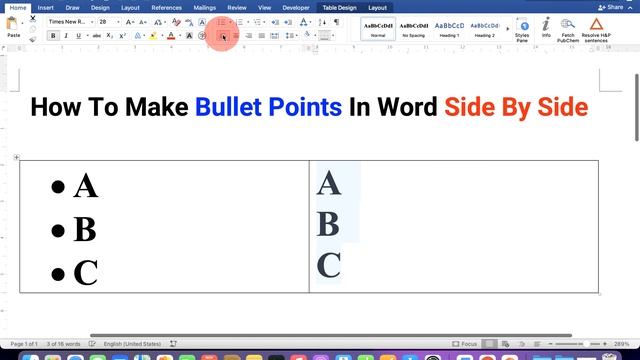
Task: Click English (United States) language indicator
Action: pos(132,344)
